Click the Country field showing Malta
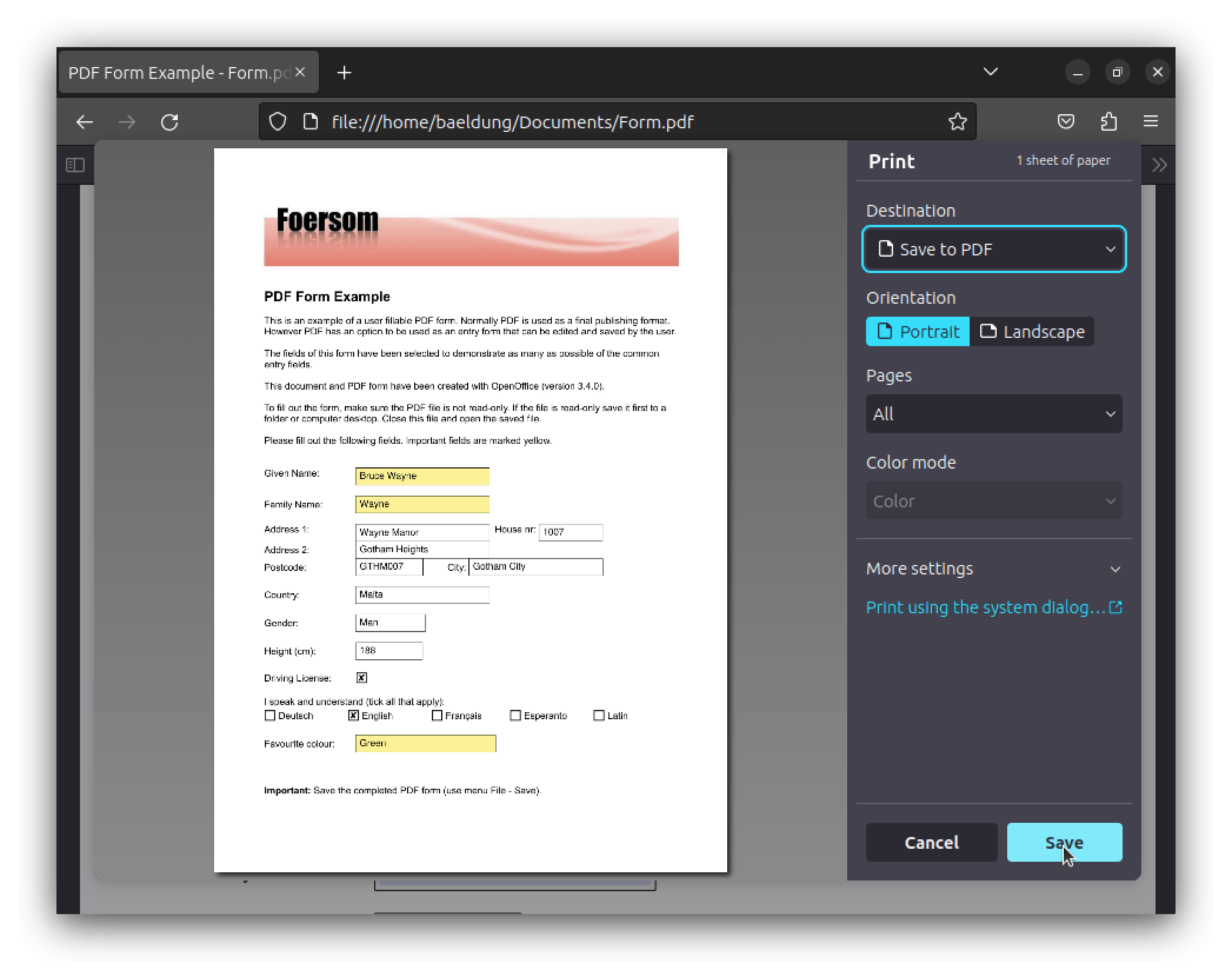This screenshot has width=1232, height=980. [422, 594]
